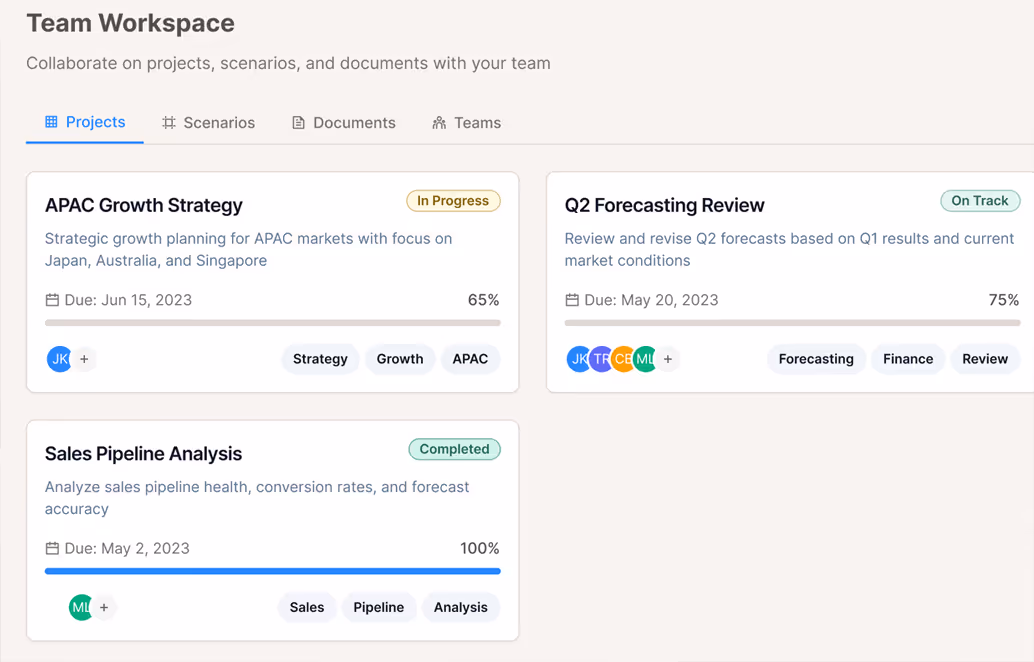Select the Analysis tag
The height and width of the screenshot is (662, 1034).
[x=461, y=607]
